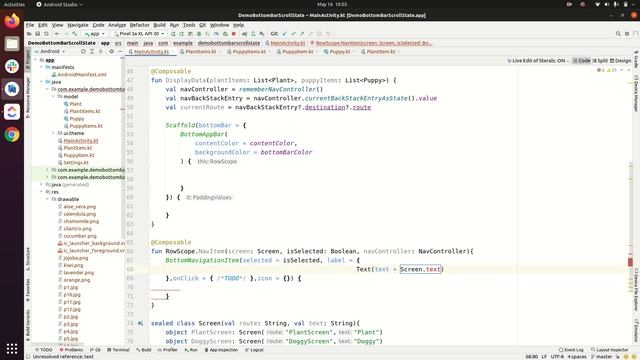Click the Git update project icon

click(x=284, y=34)
